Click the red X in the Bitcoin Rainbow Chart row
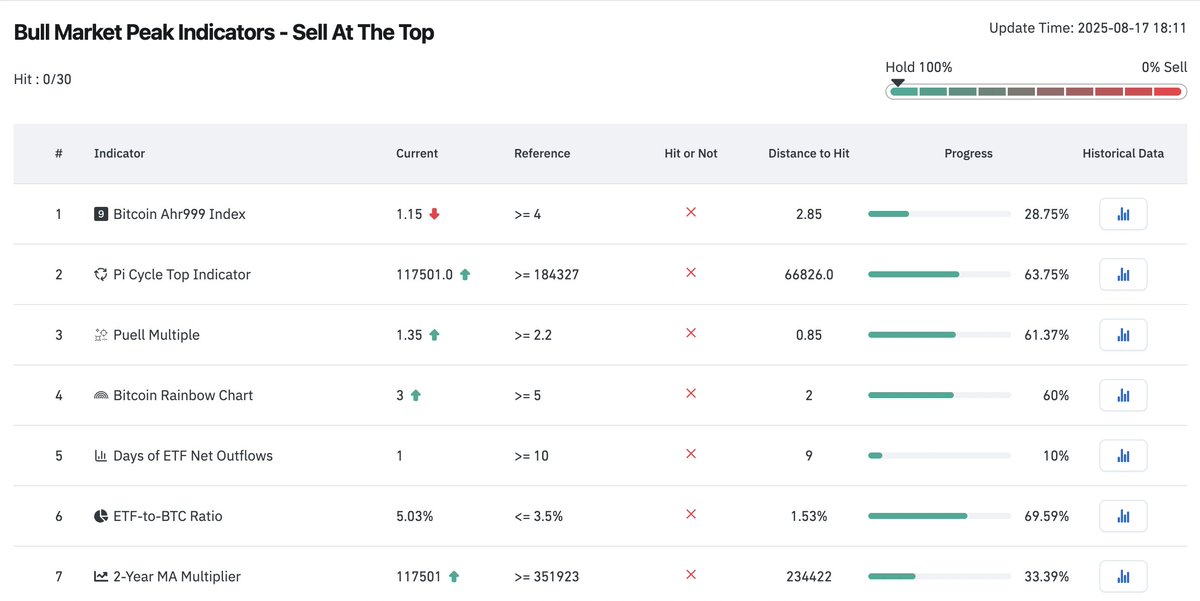The height and width of the screenshot is (601, 1200). point(690,394)
